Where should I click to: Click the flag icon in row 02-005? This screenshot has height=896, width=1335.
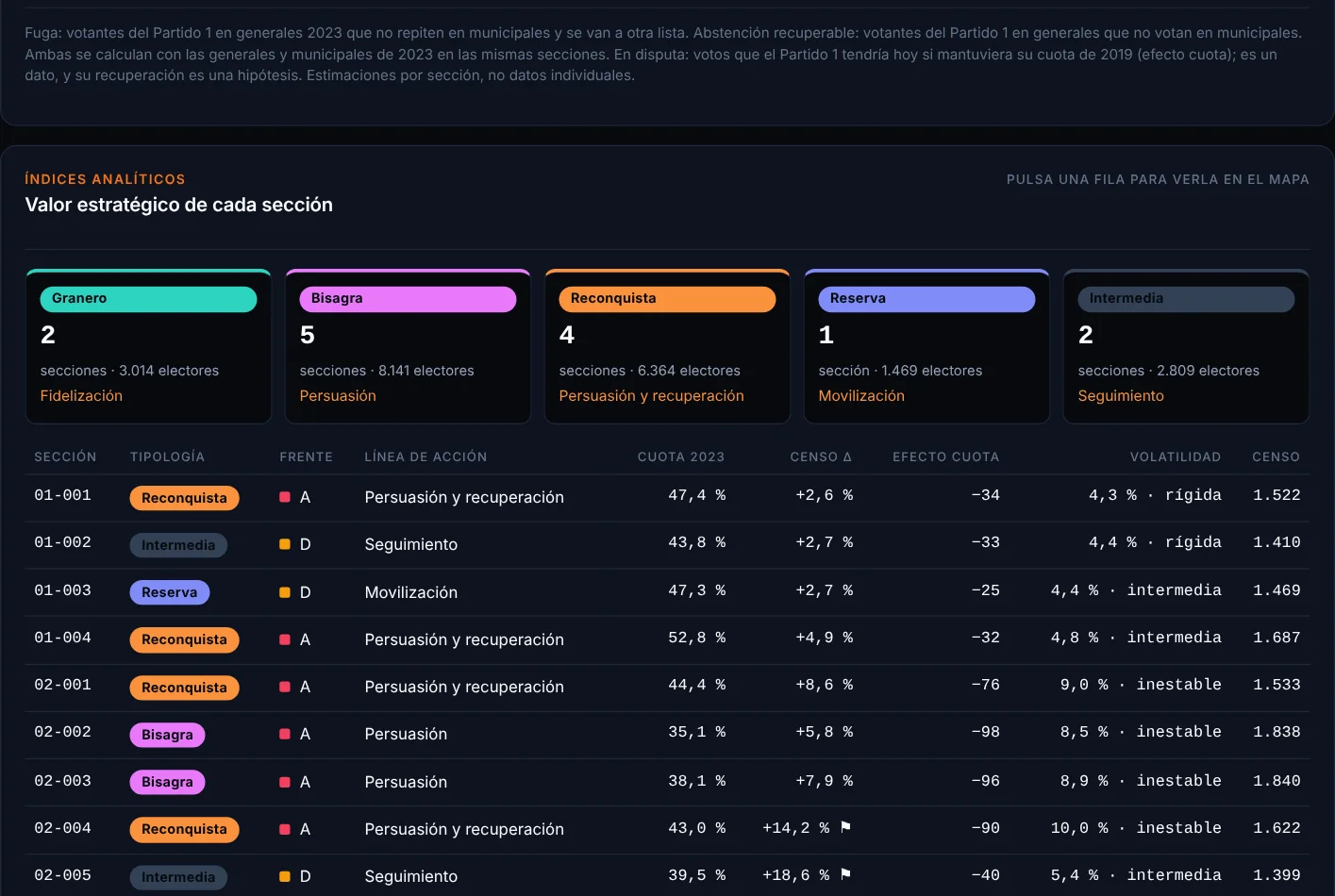tap(845, 874)
